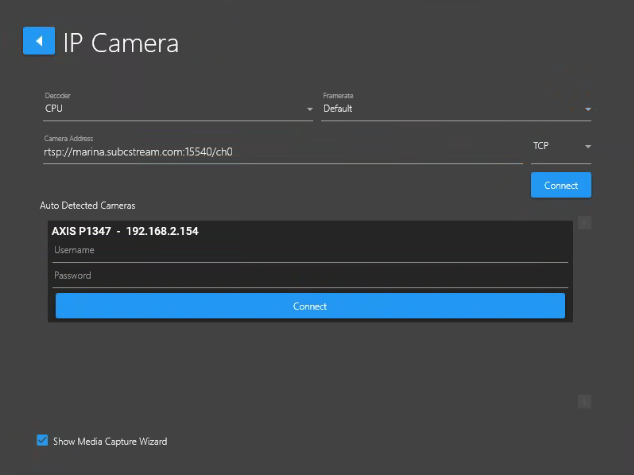The width and height of the screenshot is (634, 475).
Task: Click the Decoder dropdown arrow
Action: [309, 109]
